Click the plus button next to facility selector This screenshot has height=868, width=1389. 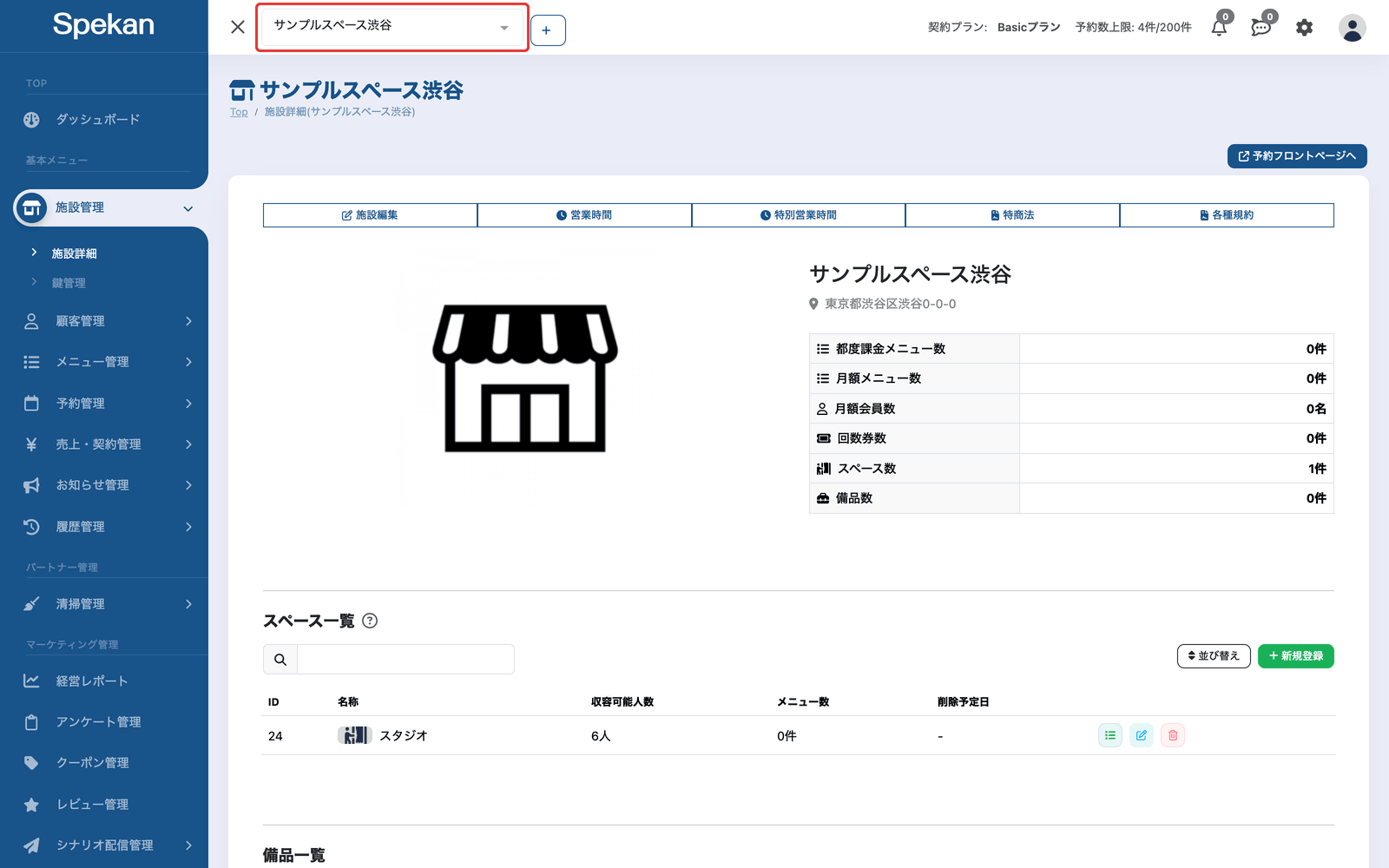[x=548, y=30]
